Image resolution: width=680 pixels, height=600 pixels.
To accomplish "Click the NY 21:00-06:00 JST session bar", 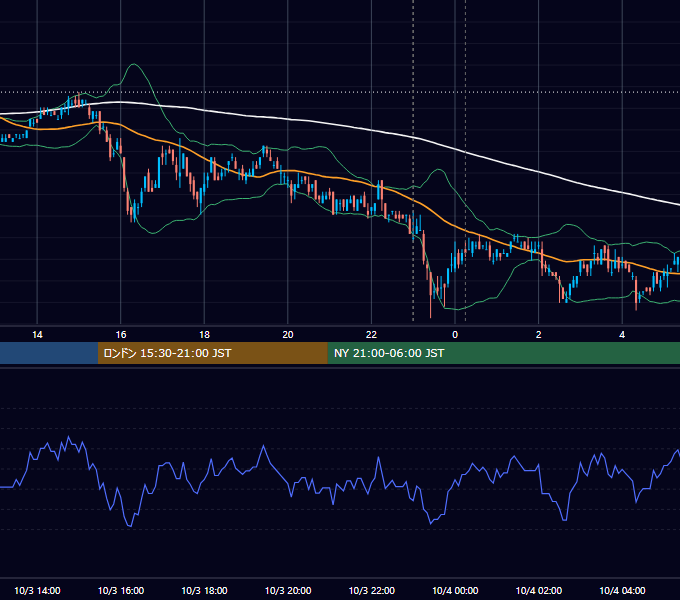I will 503,353.
